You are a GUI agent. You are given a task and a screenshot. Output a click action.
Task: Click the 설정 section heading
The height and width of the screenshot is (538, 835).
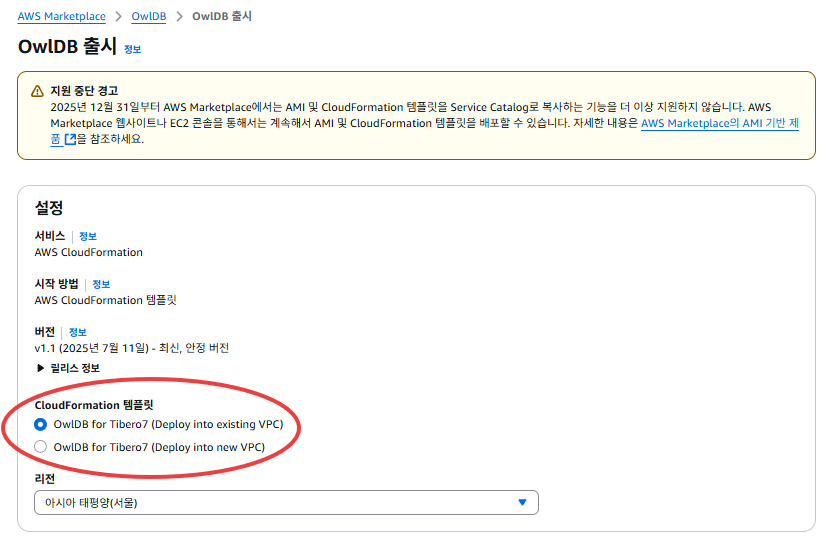tap(49, 207)
